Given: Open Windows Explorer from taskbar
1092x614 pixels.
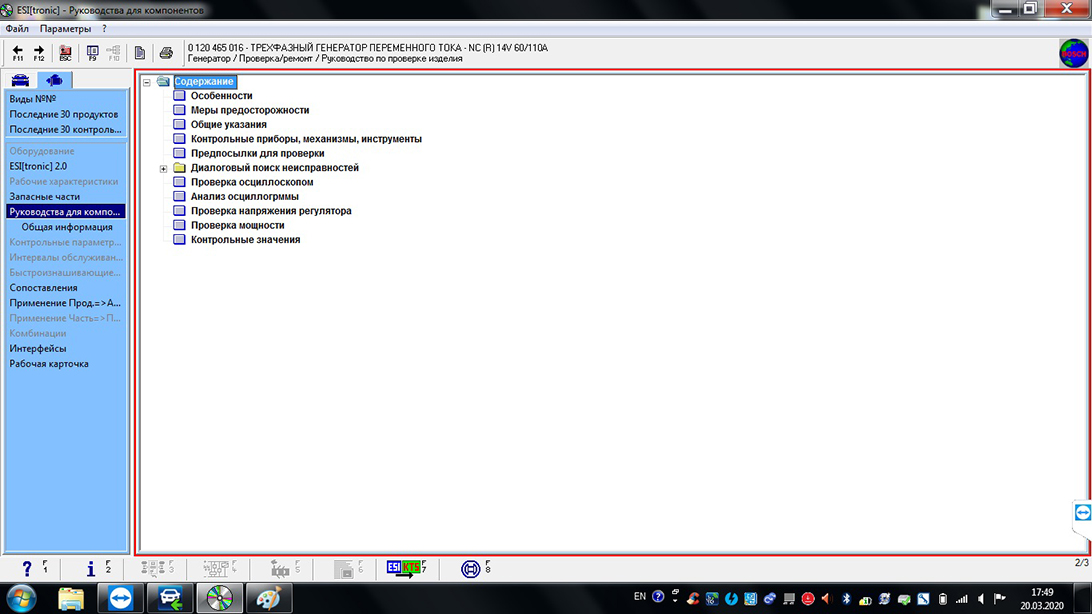Looking at the screenshot, I should click(71, 599).
